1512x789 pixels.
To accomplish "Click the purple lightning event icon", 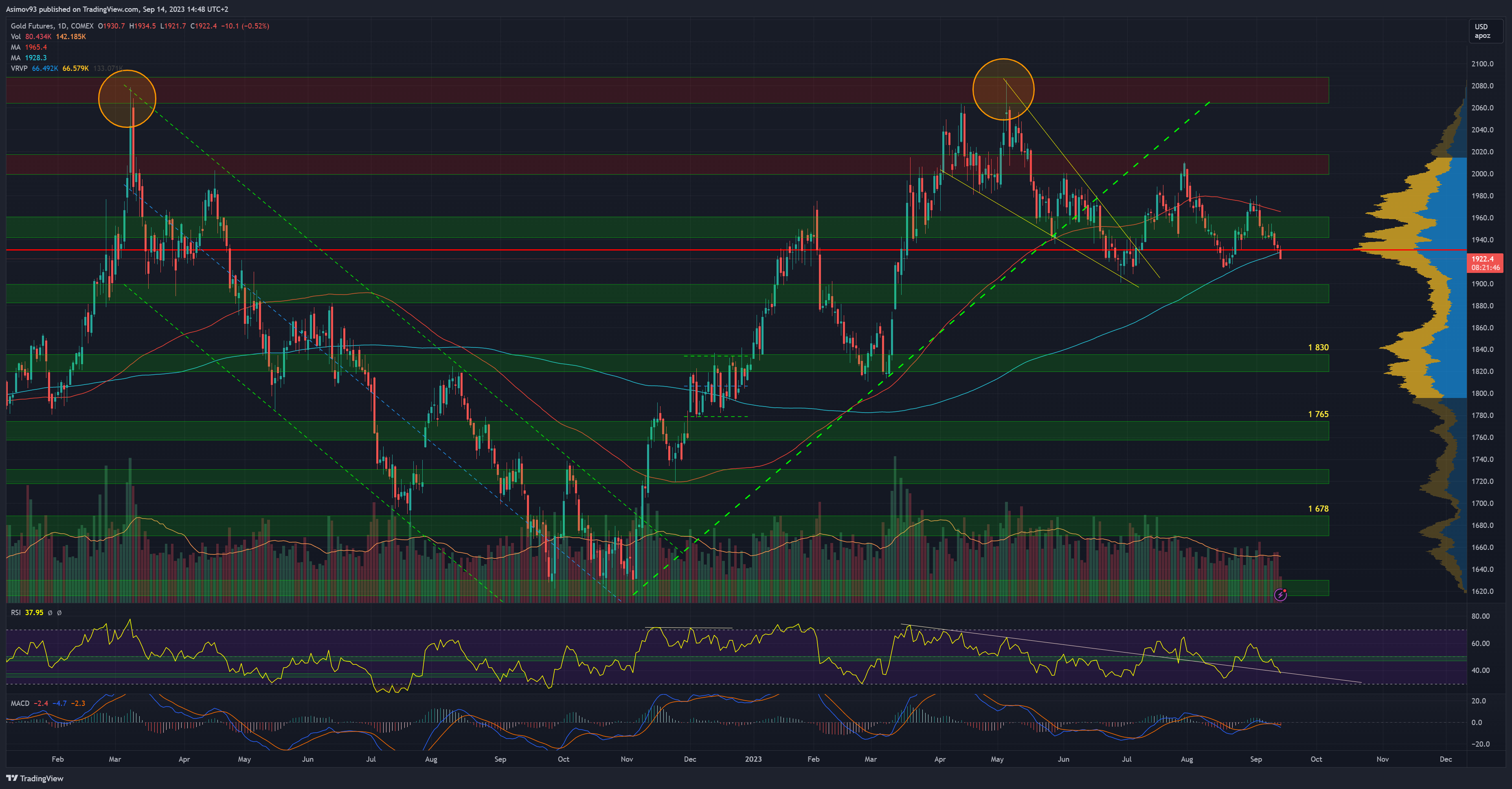I will click(x=1280, y=595).
